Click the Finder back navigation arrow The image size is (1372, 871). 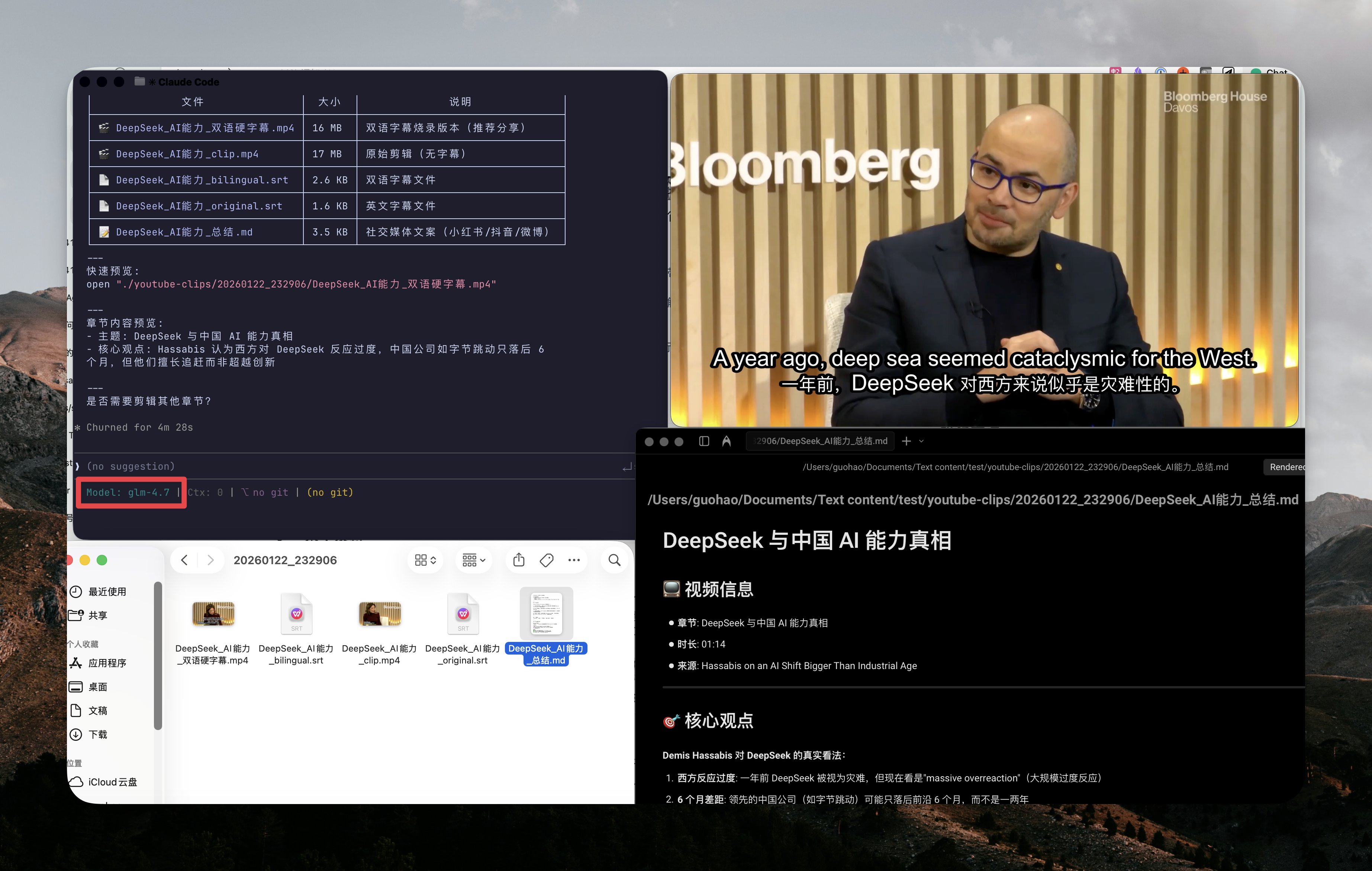pyautogui.click(x=184, y=560)
